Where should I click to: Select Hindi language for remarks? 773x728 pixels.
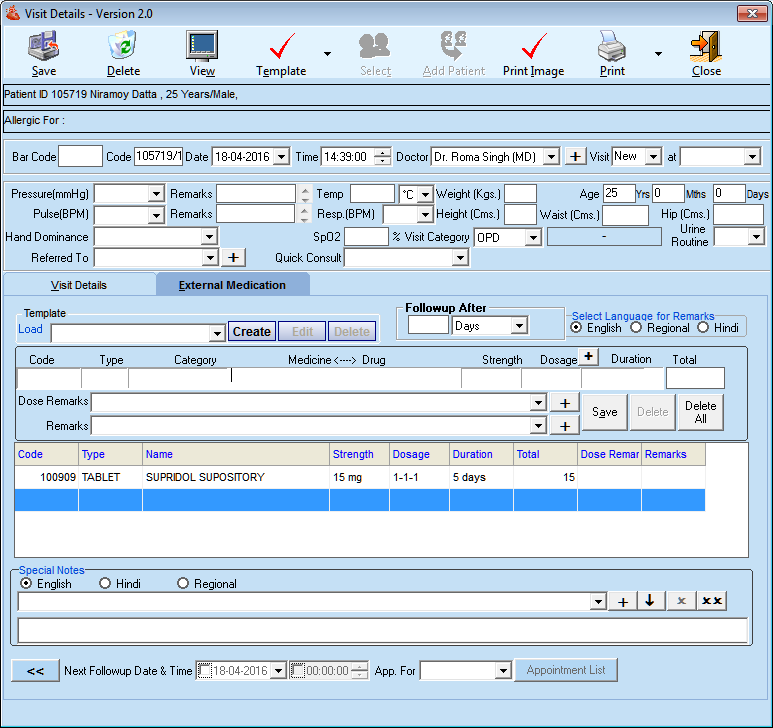click(x=703, y=328)
